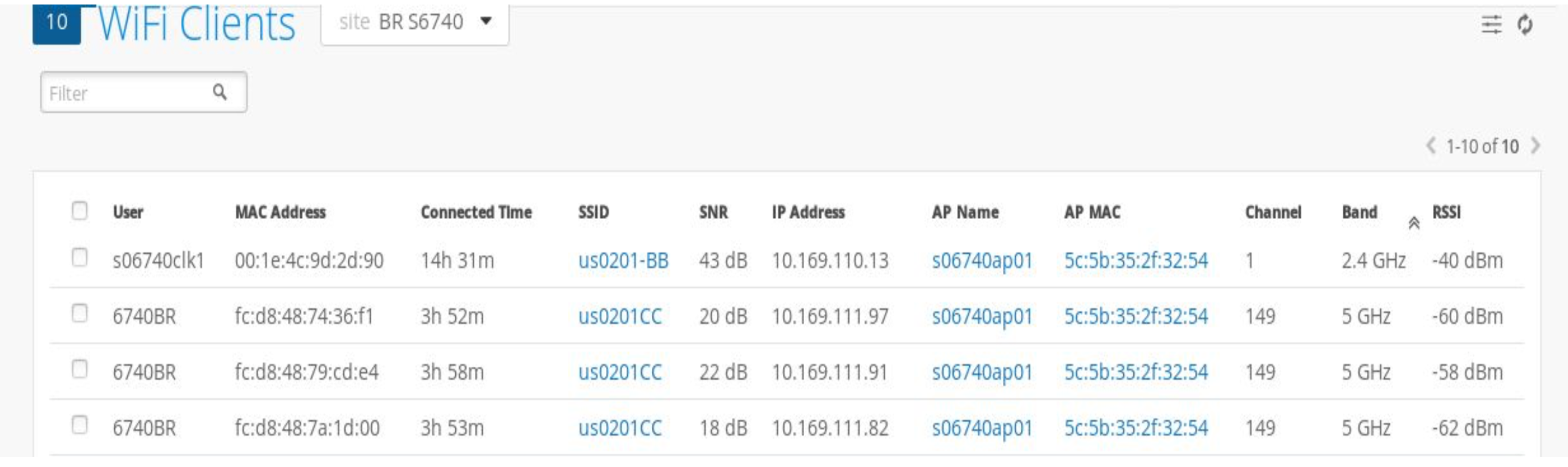
Task: Open AP MAC link in the 10.169.111.82 row
Action: pyautogui.click(x=1135, y=428)
